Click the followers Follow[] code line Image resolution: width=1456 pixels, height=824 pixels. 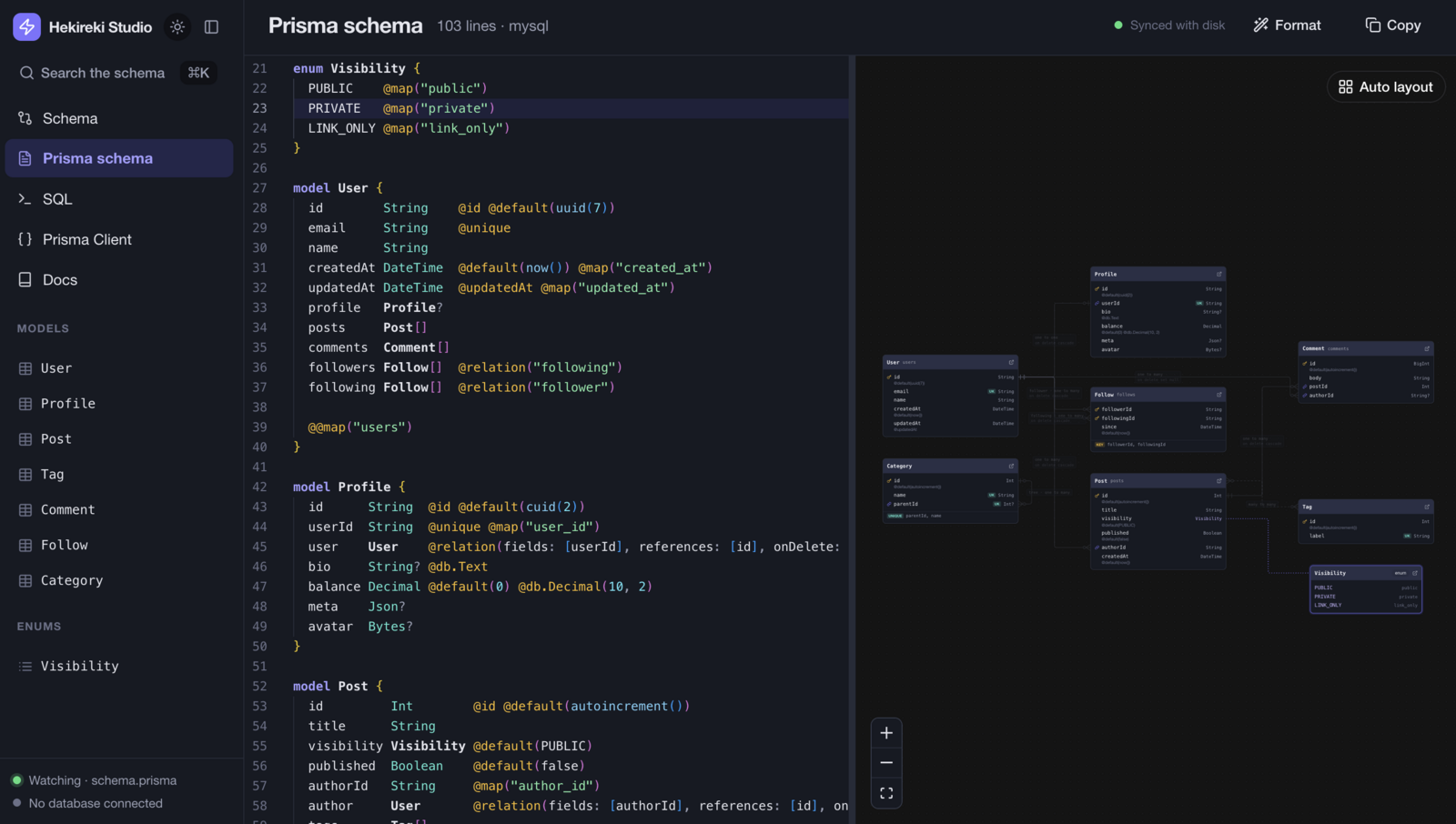pyautogui.click(x=465, y=367)
